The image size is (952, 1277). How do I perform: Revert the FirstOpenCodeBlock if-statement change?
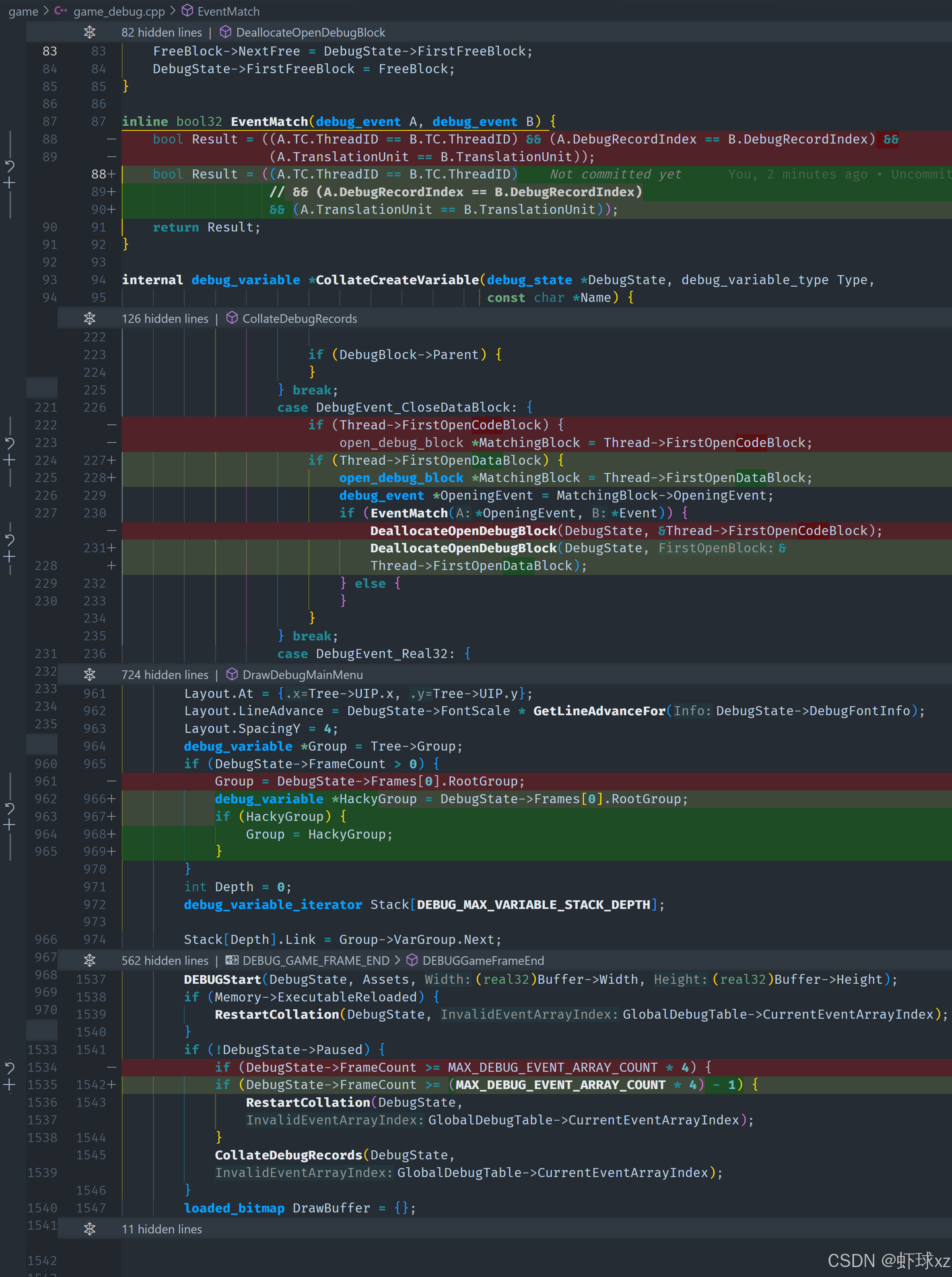[10, 443]
